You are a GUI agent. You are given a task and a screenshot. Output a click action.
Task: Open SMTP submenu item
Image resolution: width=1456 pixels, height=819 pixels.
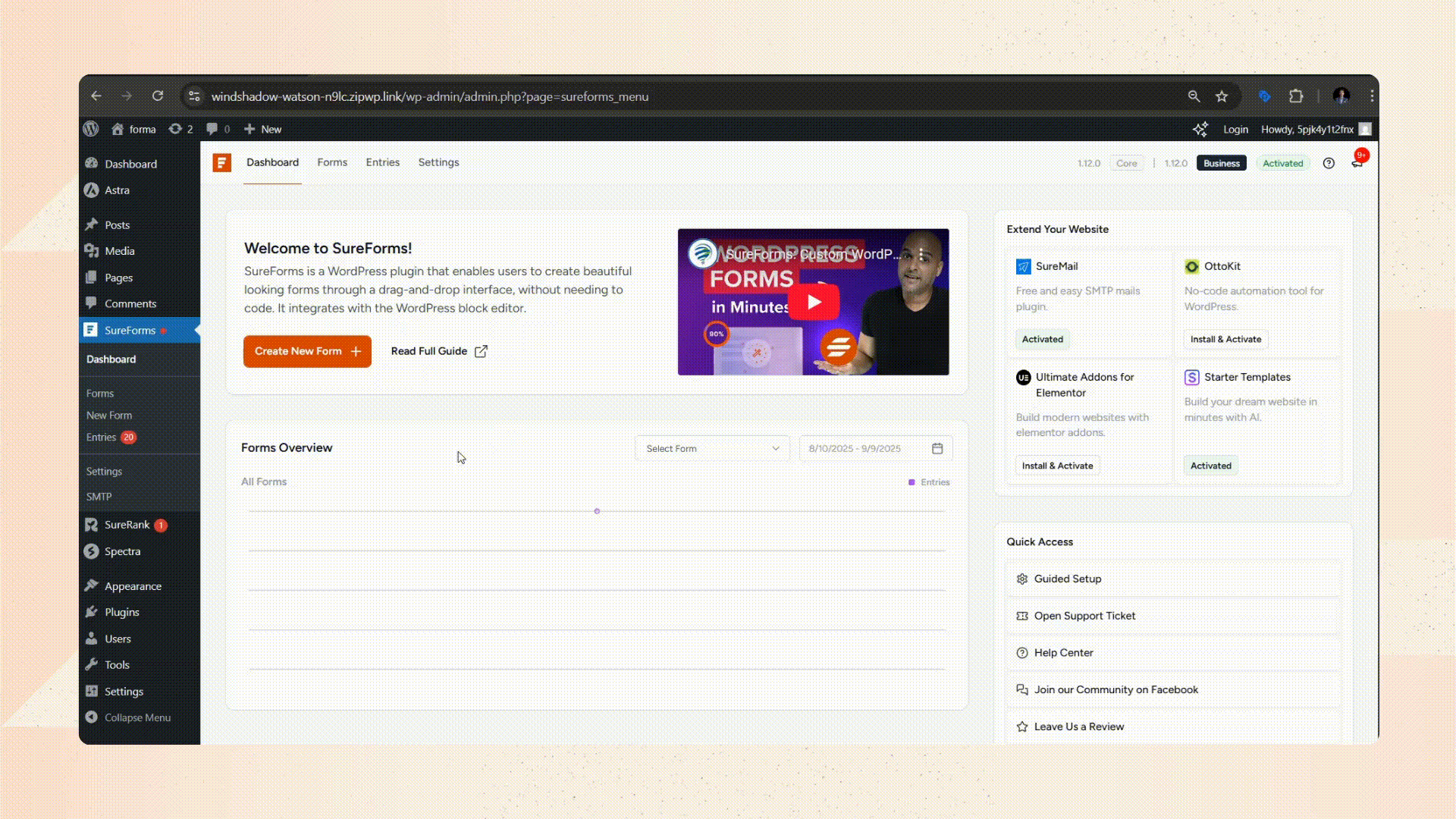point(99,497)
